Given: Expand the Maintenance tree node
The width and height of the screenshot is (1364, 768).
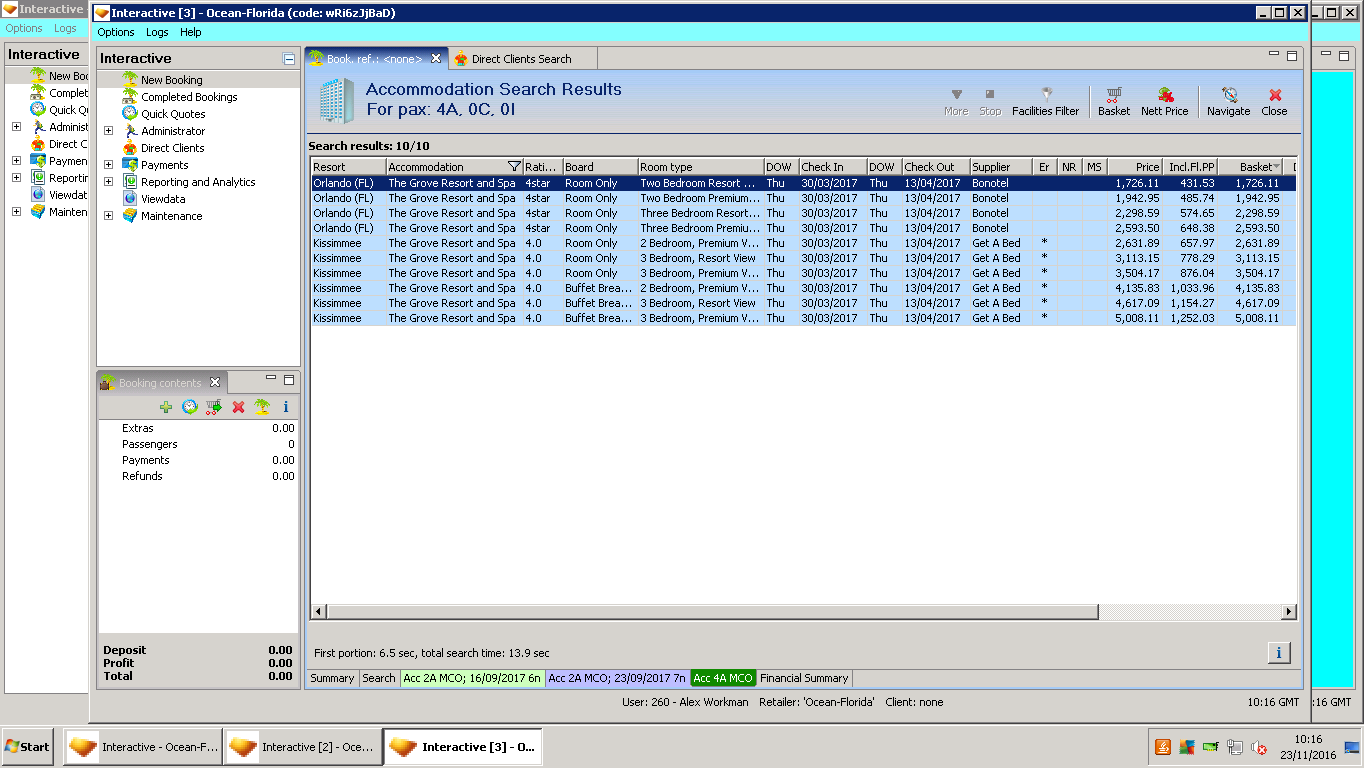Looking at the screenshot, I should click(x=109, y=216).
